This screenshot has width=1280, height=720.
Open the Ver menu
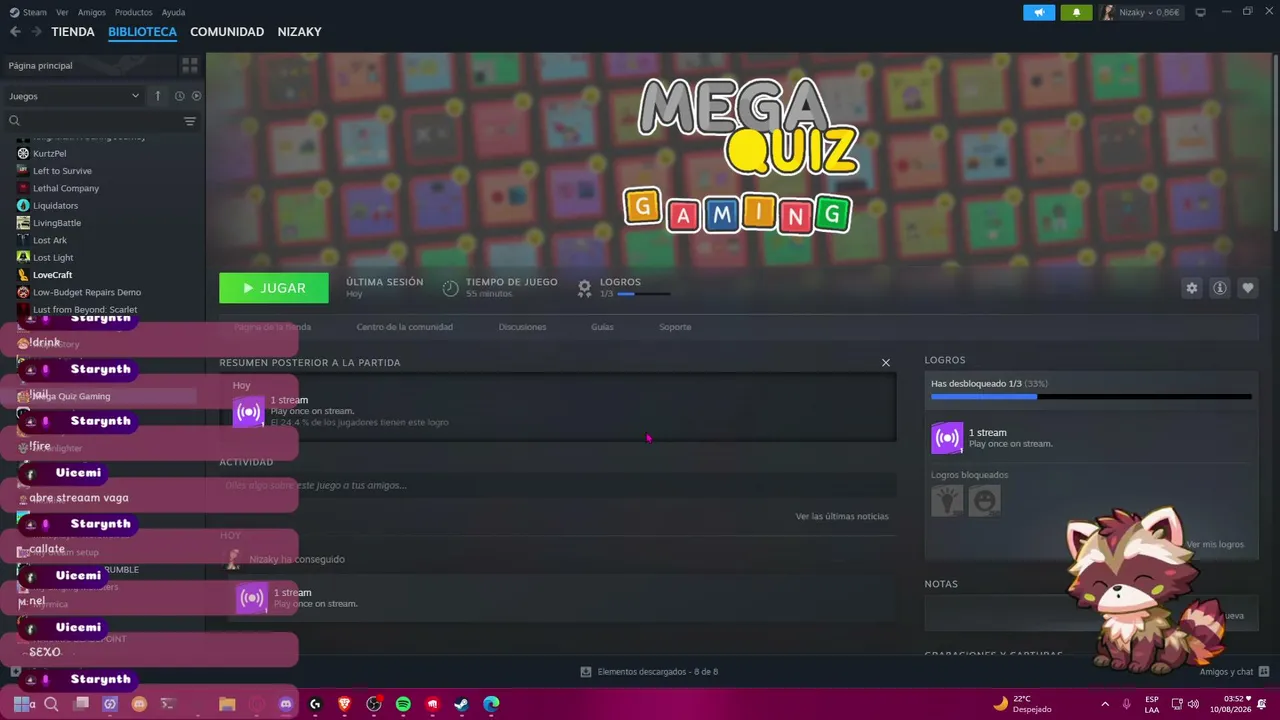point(63,12)
